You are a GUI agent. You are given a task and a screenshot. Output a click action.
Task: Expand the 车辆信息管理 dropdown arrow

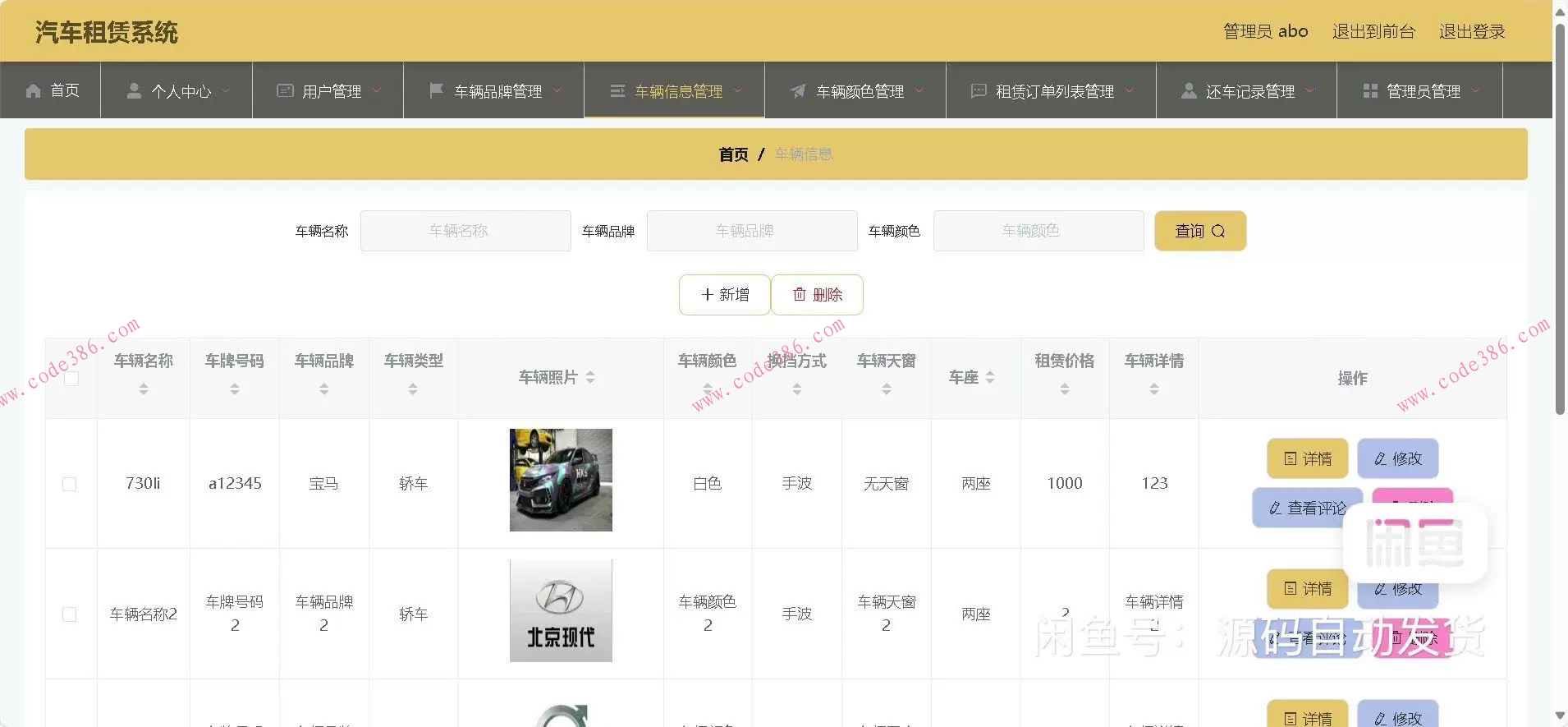tap(737, 91)
